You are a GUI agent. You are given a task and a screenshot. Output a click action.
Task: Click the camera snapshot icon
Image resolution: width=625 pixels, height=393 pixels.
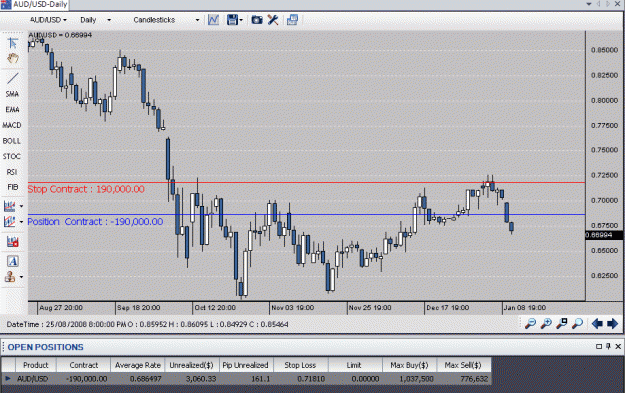coord(257,20)
